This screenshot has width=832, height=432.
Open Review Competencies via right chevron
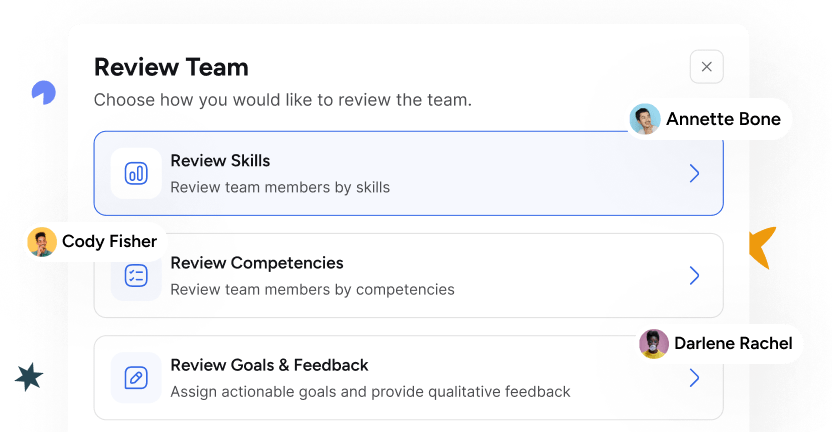pyautogui.click(x=694, y=276)
